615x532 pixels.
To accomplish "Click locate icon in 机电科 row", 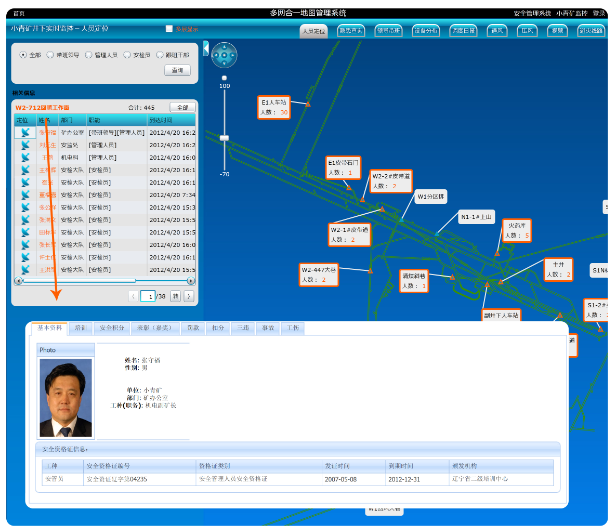I will [25, 157].
